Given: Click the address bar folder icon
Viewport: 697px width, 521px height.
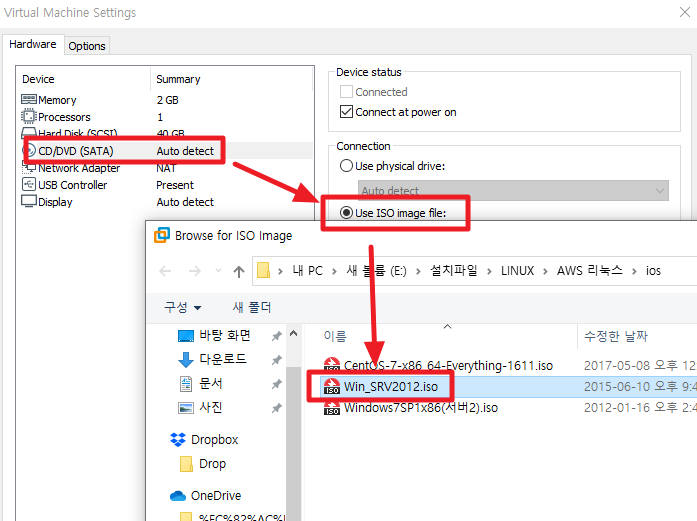Looking at the screenshot, I should 264,270.
